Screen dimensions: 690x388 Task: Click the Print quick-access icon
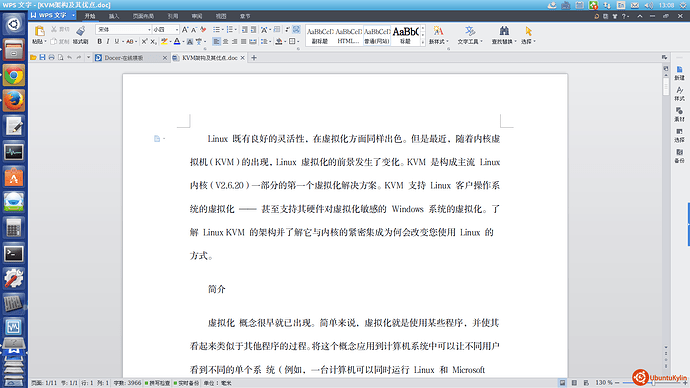click(x=51, y=57)
